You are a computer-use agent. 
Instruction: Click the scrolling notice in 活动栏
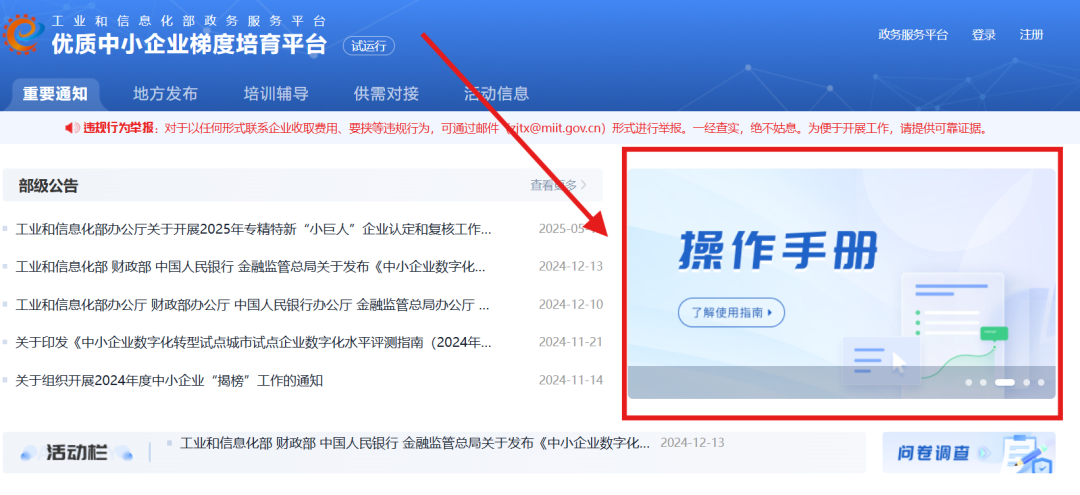point(415,443)
